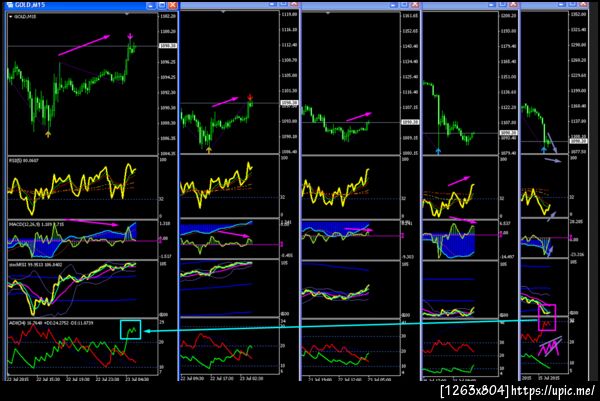Click the chart shift marker in third window
The width and height of the screenshot is (600, 401).
(328, 13)
